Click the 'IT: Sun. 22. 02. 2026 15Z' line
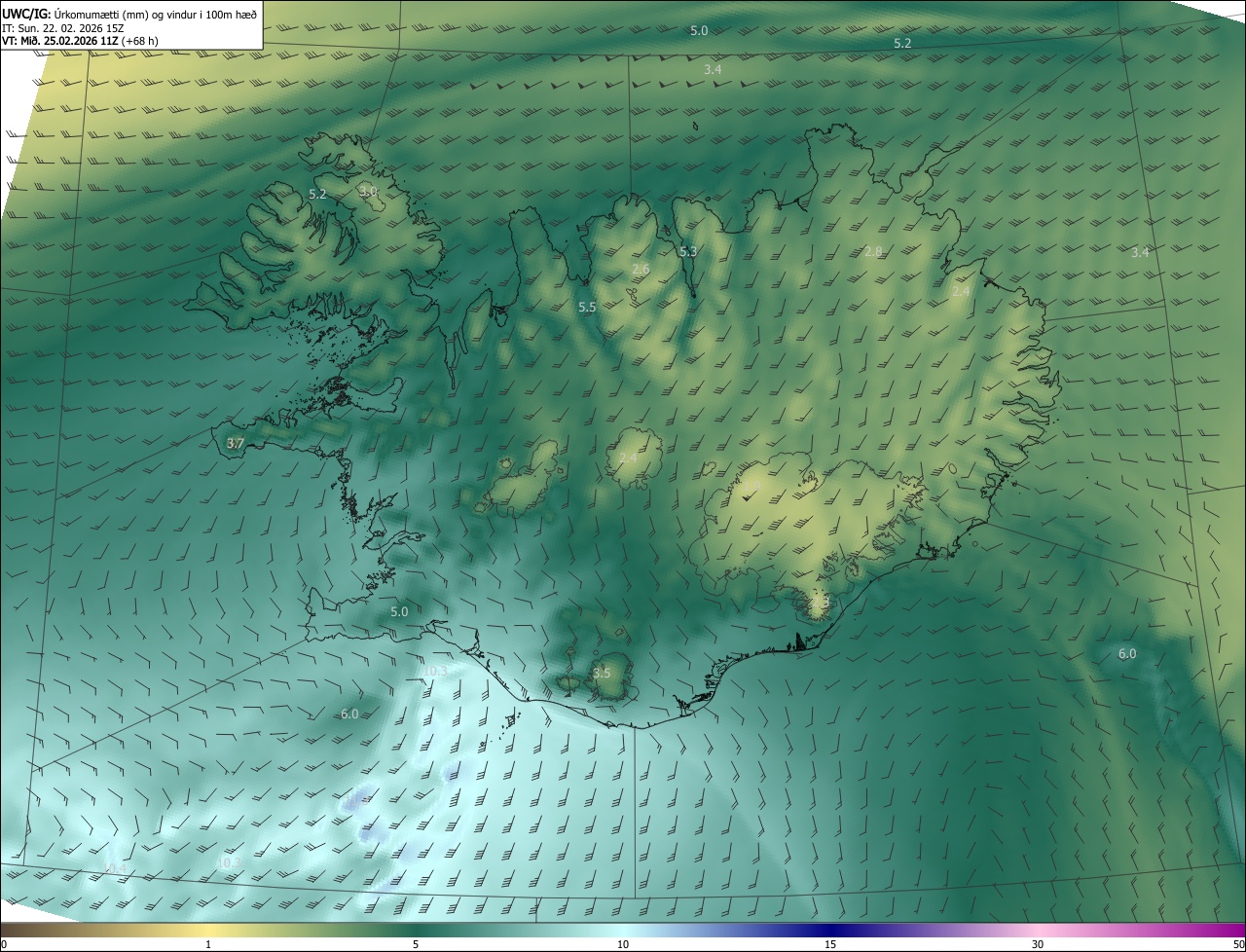Viewport: 1246px width, 952px height. [62, 27]
